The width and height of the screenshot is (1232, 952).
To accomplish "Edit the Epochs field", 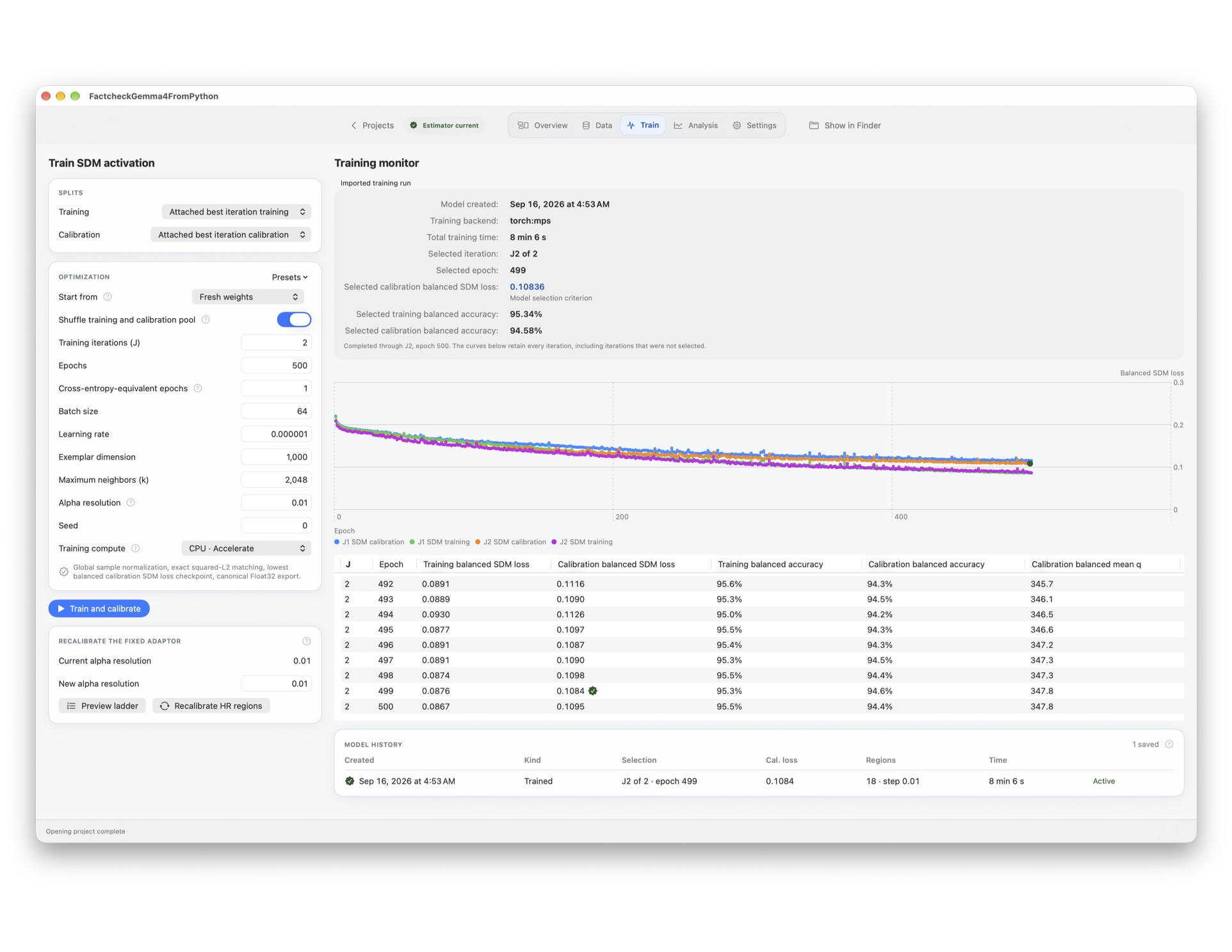I will point(276,366).
